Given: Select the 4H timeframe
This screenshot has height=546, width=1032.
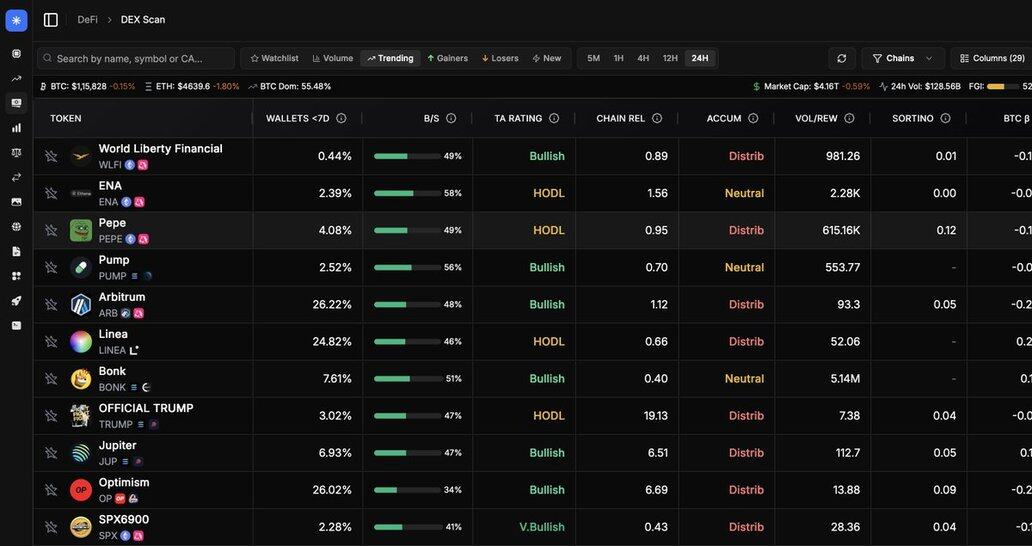Looking at the screenshot, I should click(x=643, y=59).
